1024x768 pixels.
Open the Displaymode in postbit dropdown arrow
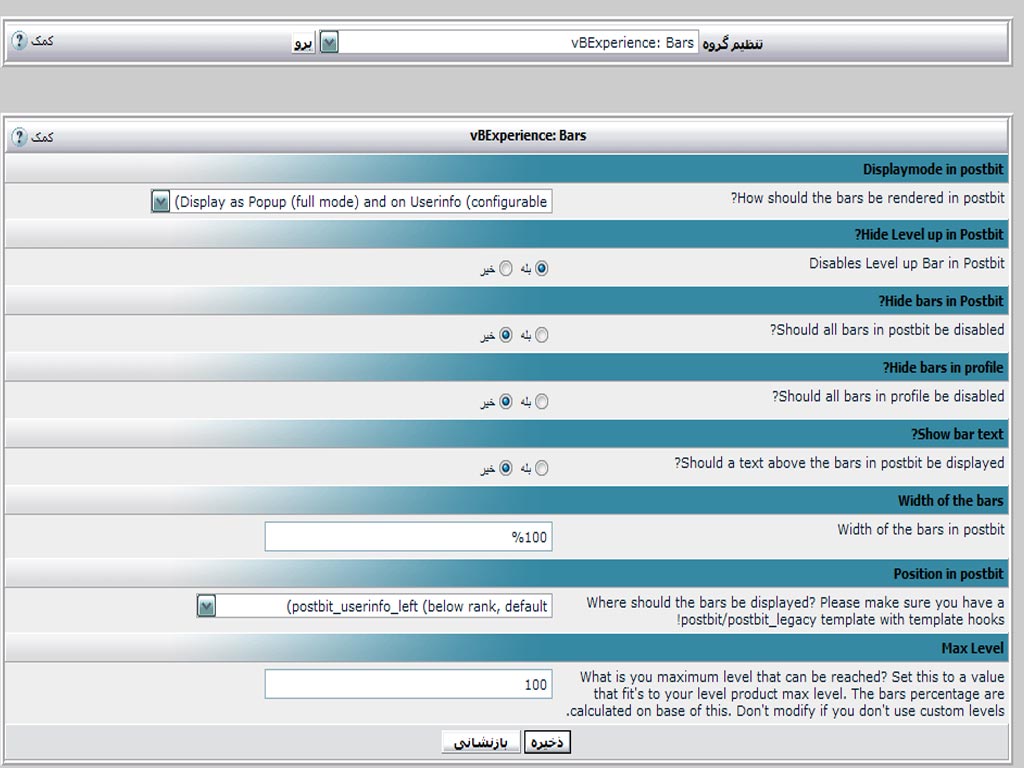(161, 201)
